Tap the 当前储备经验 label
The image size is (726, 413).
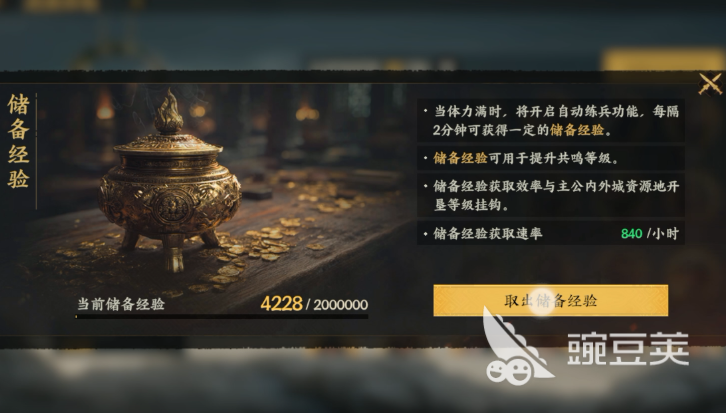[121, 304]
